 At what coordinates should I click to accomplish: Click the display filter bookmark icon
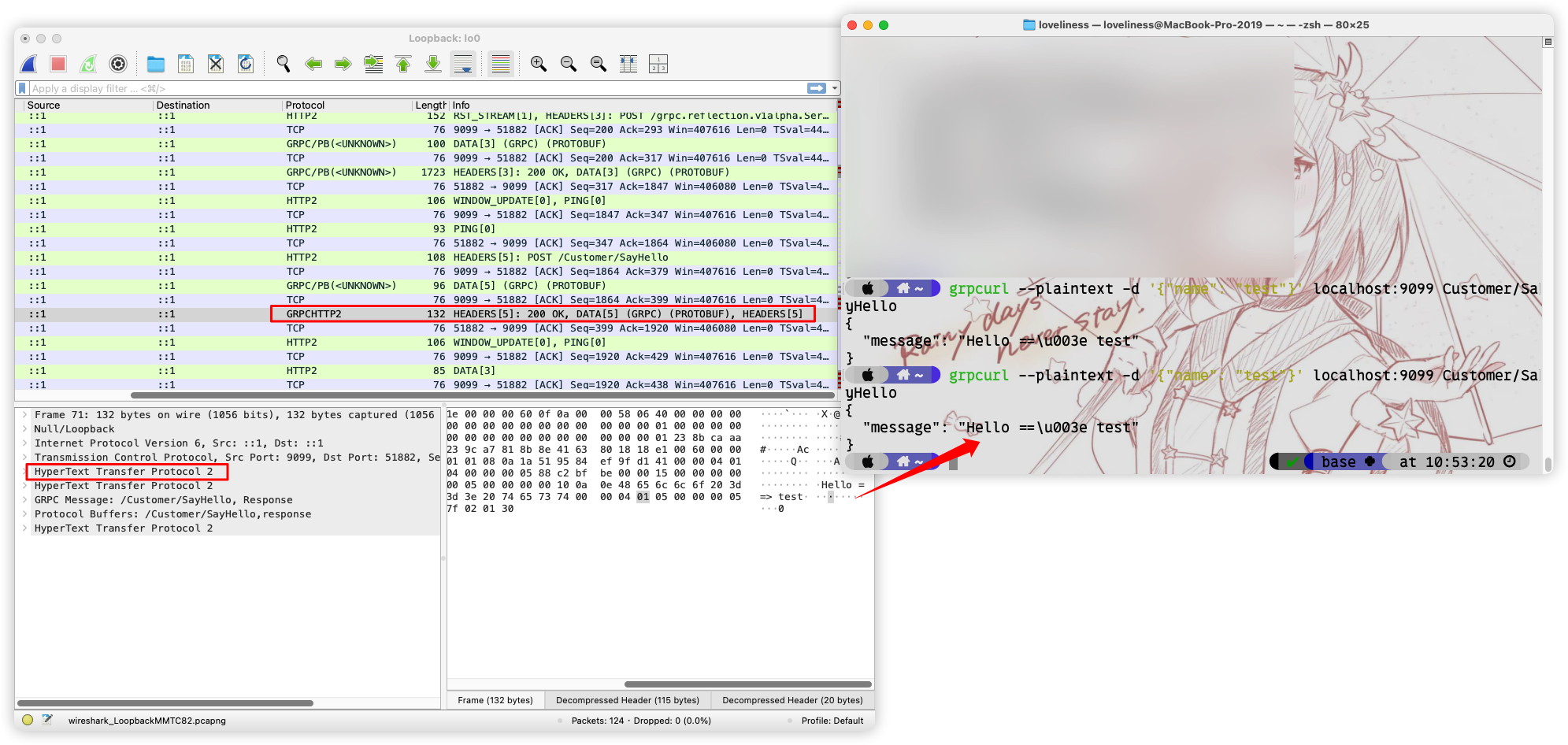[x=22, y=88]
